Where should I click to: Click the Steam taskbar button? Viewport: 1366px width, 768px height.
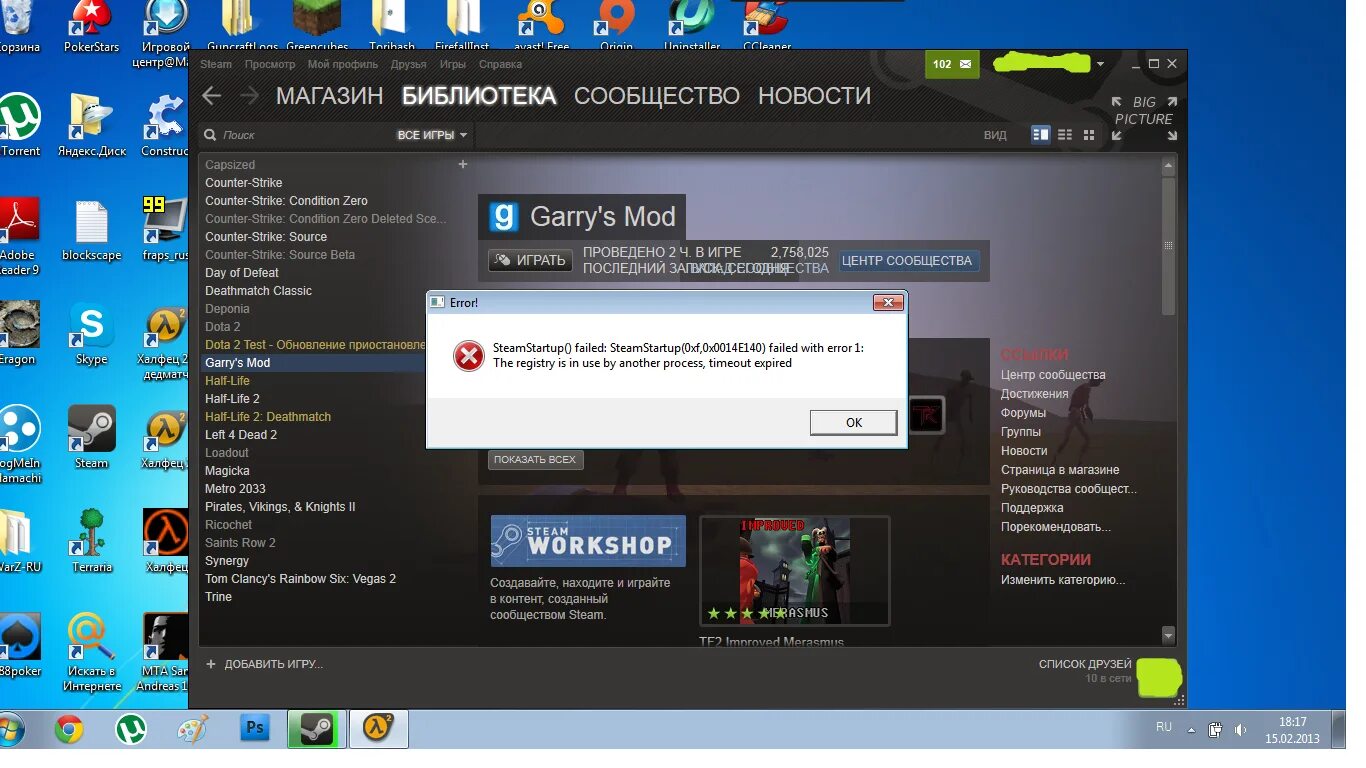(316, 729)
